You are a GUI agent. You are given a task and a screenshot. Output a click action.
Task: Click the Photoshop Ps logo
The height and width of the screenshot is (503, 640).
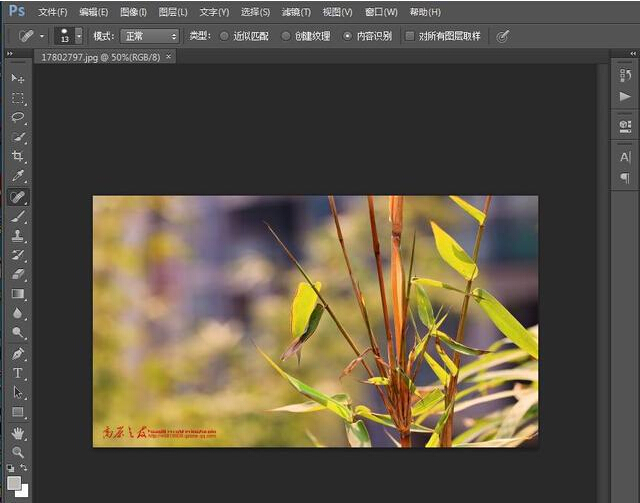(17, 10)
